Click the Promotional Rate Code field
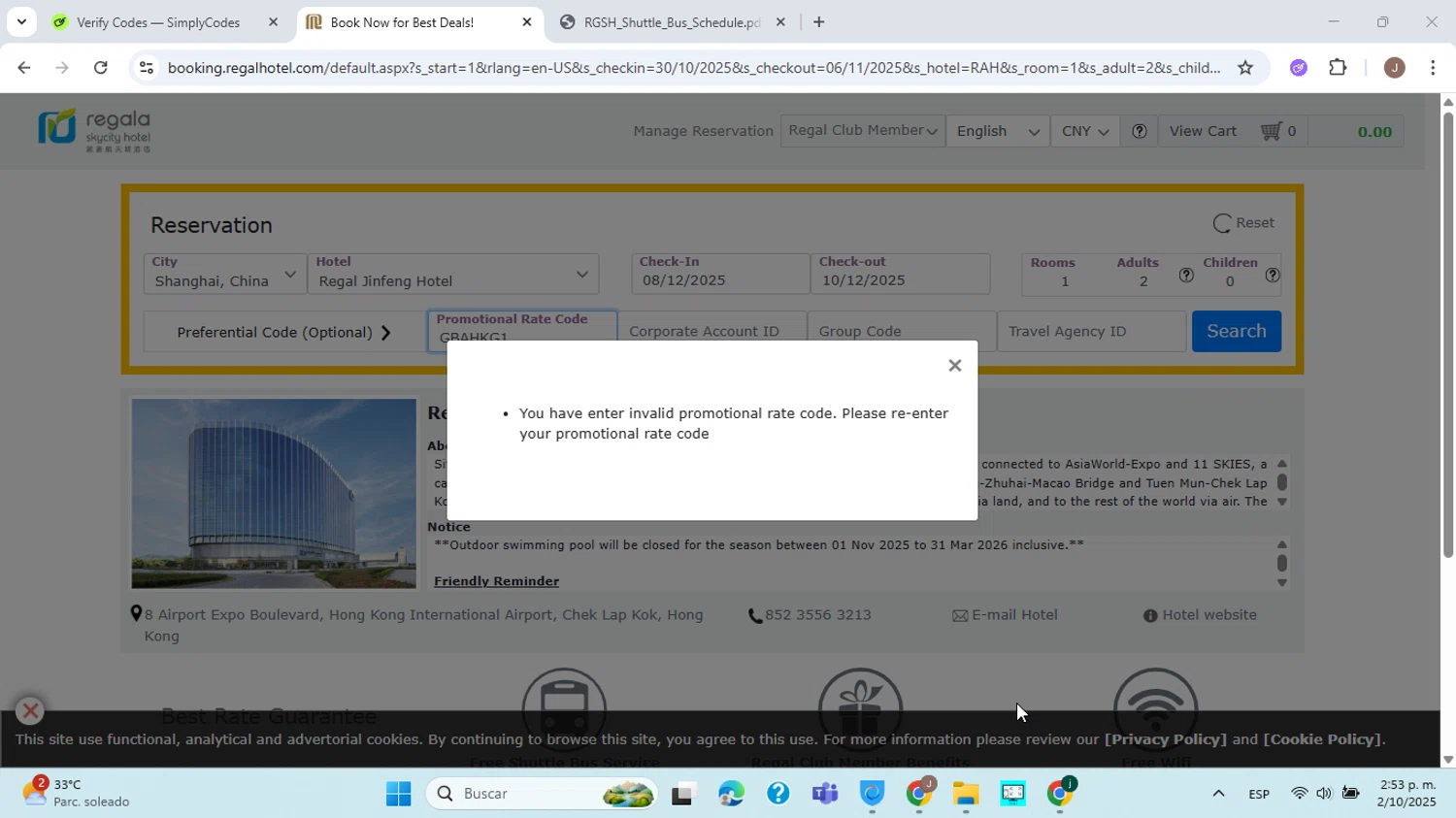The width and height of the screenshot is (1456, 818). click(522, 331)
